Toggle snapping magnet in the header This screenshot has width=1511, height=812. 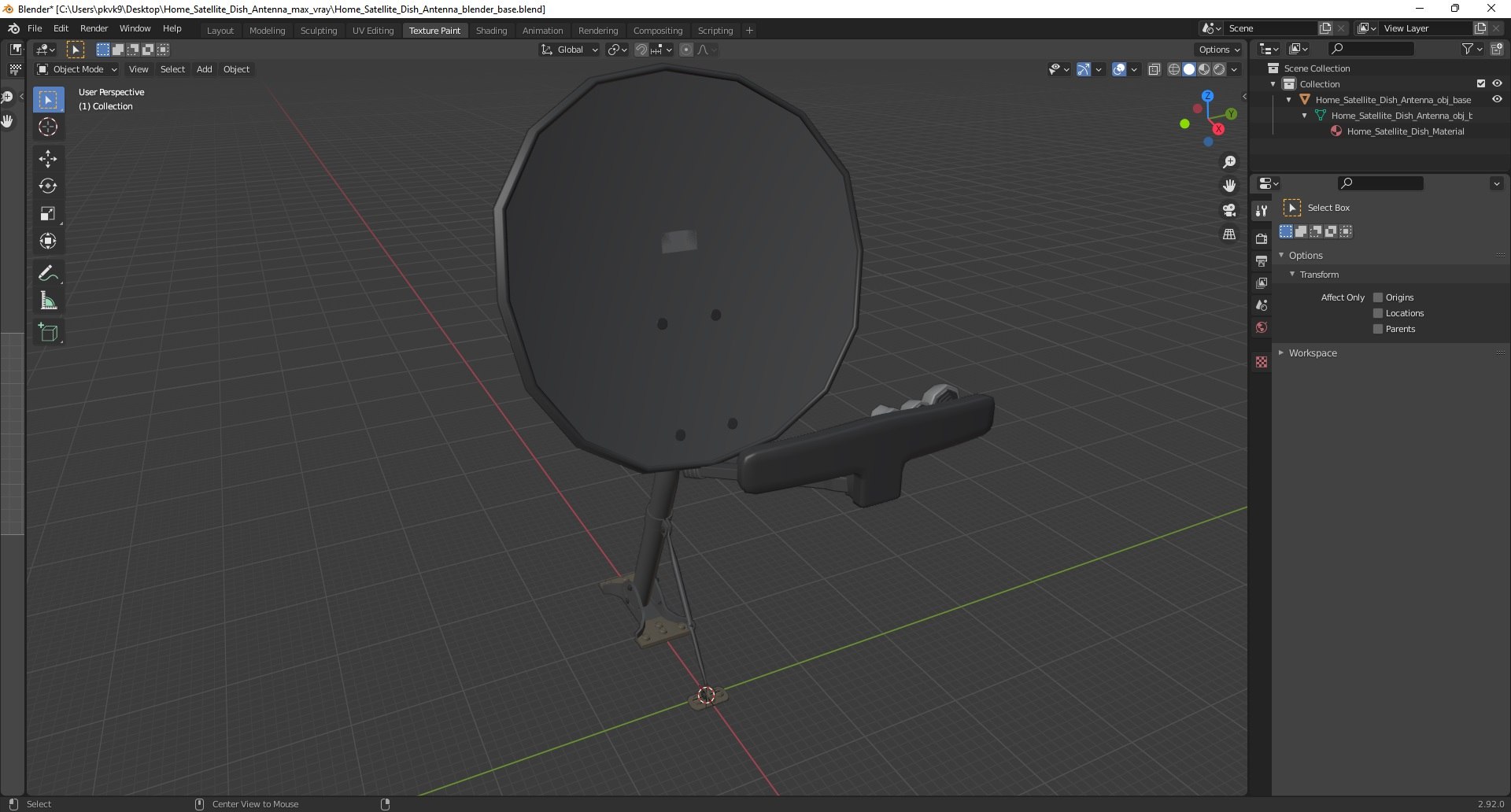click(641, 50)
